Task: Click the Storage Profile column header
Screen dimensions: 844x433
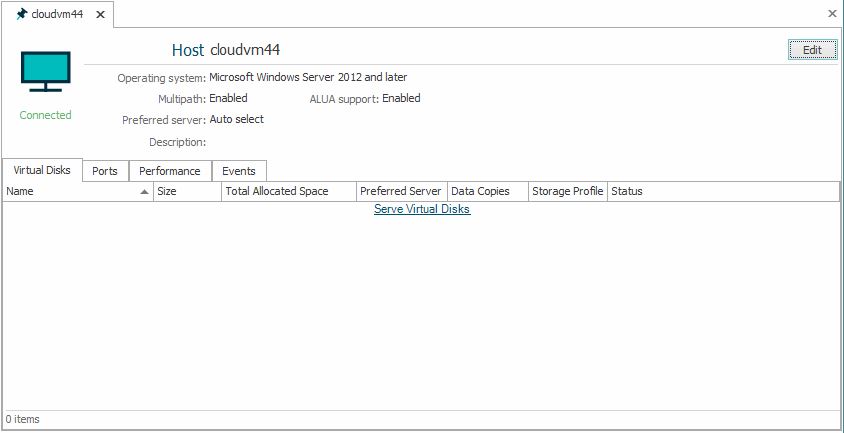Action: [567, 191]
